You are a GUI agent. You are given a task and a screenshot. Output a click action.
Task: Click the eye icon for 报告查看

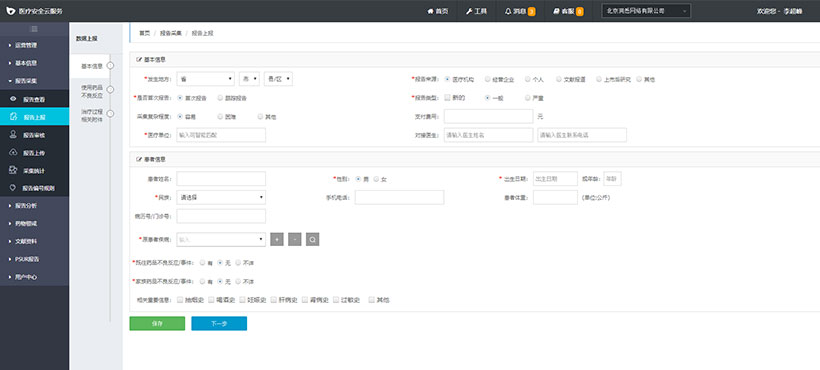(x=13, y=99)
